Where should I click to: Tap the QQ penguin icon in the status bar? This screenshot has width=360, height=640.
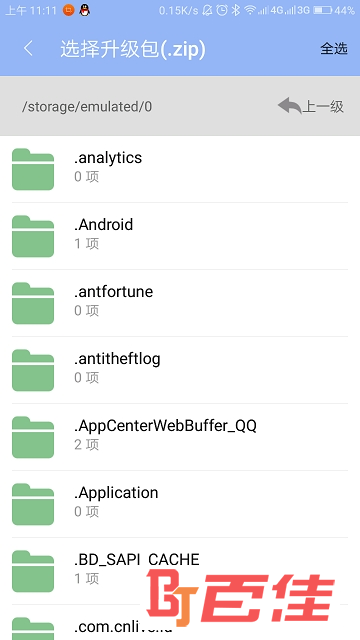click(x=84, y=11)
